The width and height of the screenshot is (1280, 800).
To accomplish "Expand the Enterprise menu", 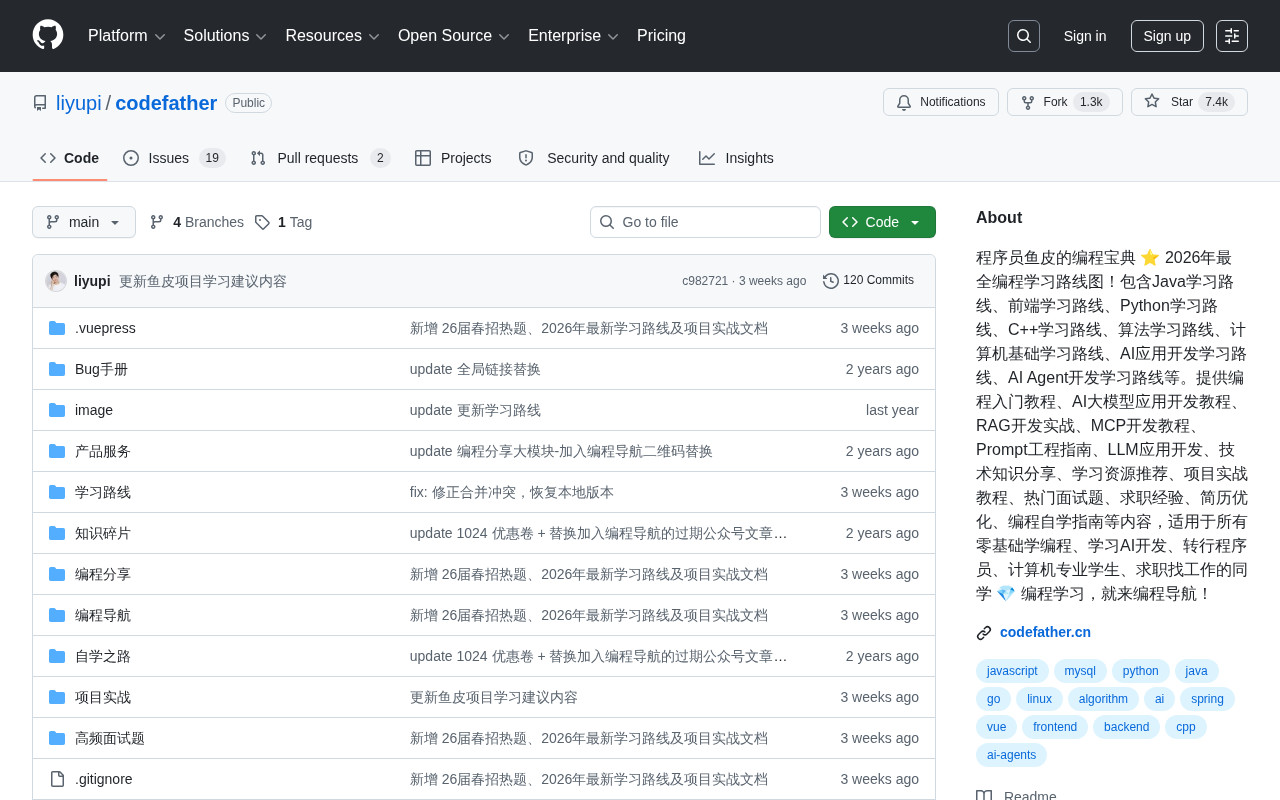I will 573,36.
